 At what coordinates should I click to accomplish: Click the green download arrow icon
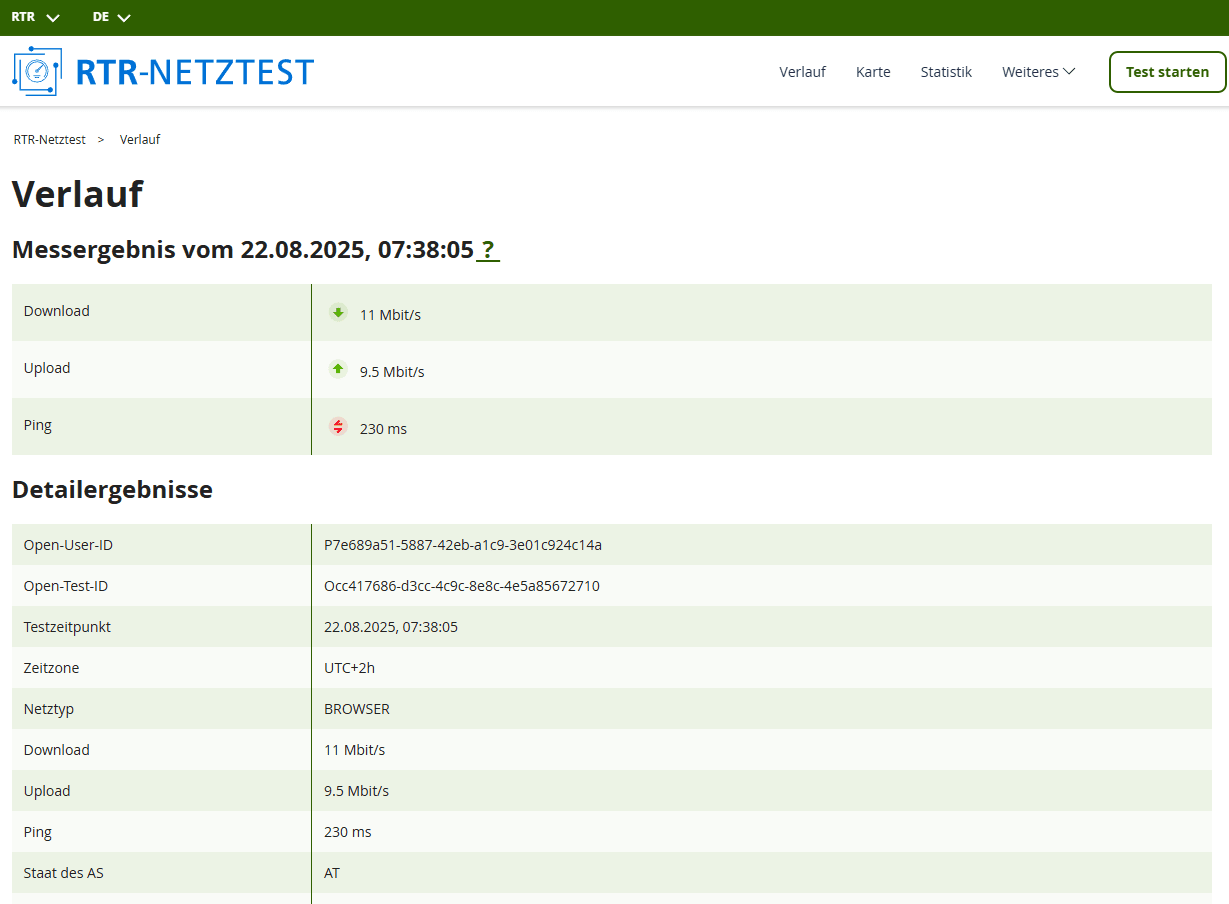338,313
